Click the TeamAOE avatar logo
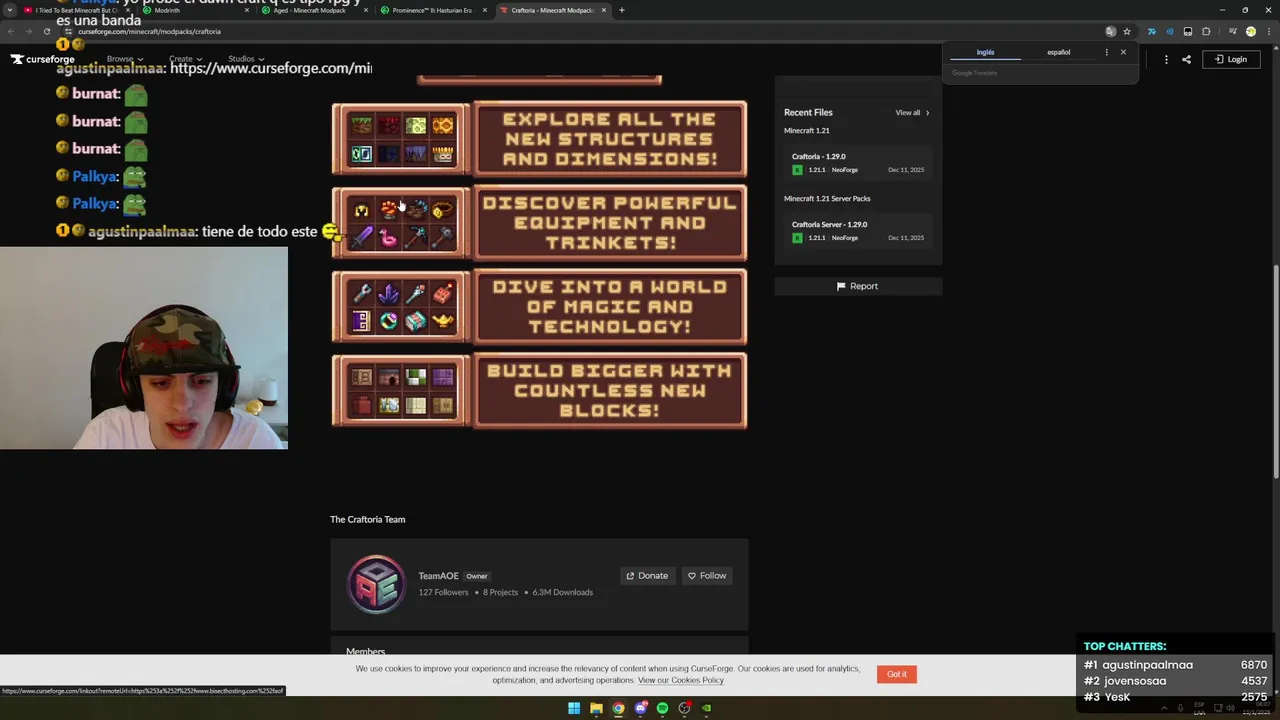1280x720 pixels. pyautogui.click(x=376, y=583)
